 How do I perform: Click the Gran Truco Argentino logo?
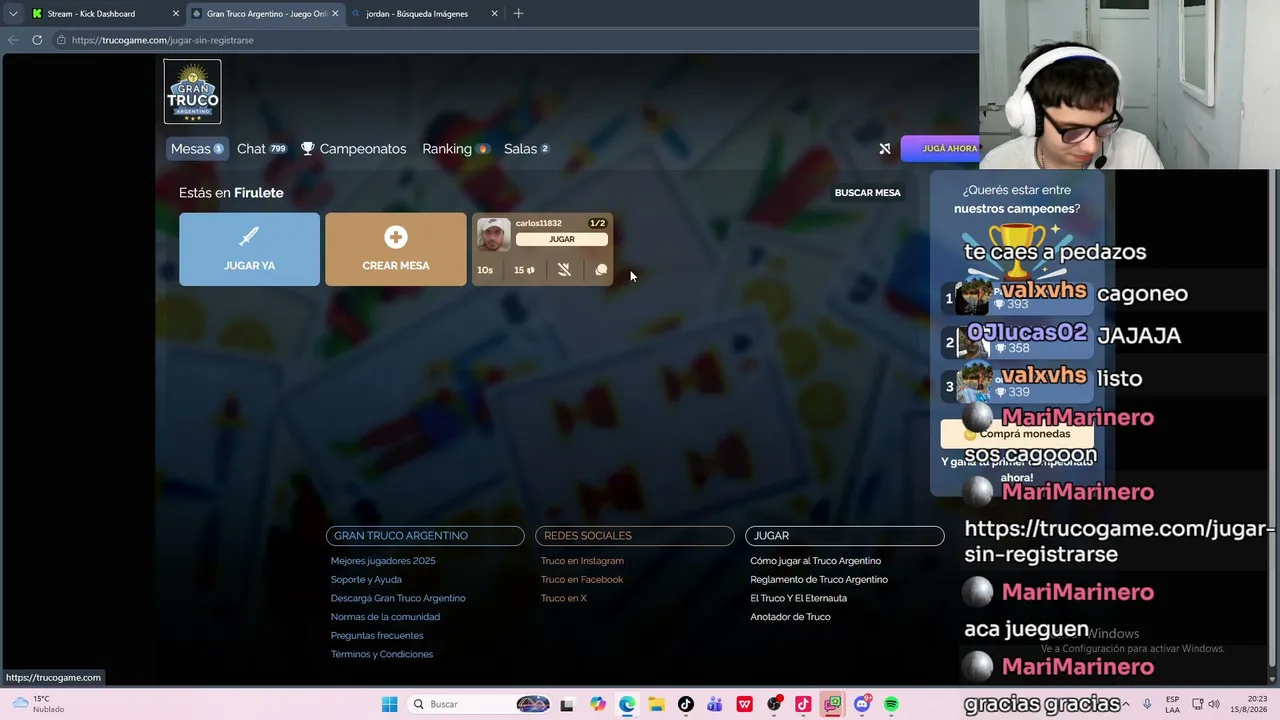192,92
